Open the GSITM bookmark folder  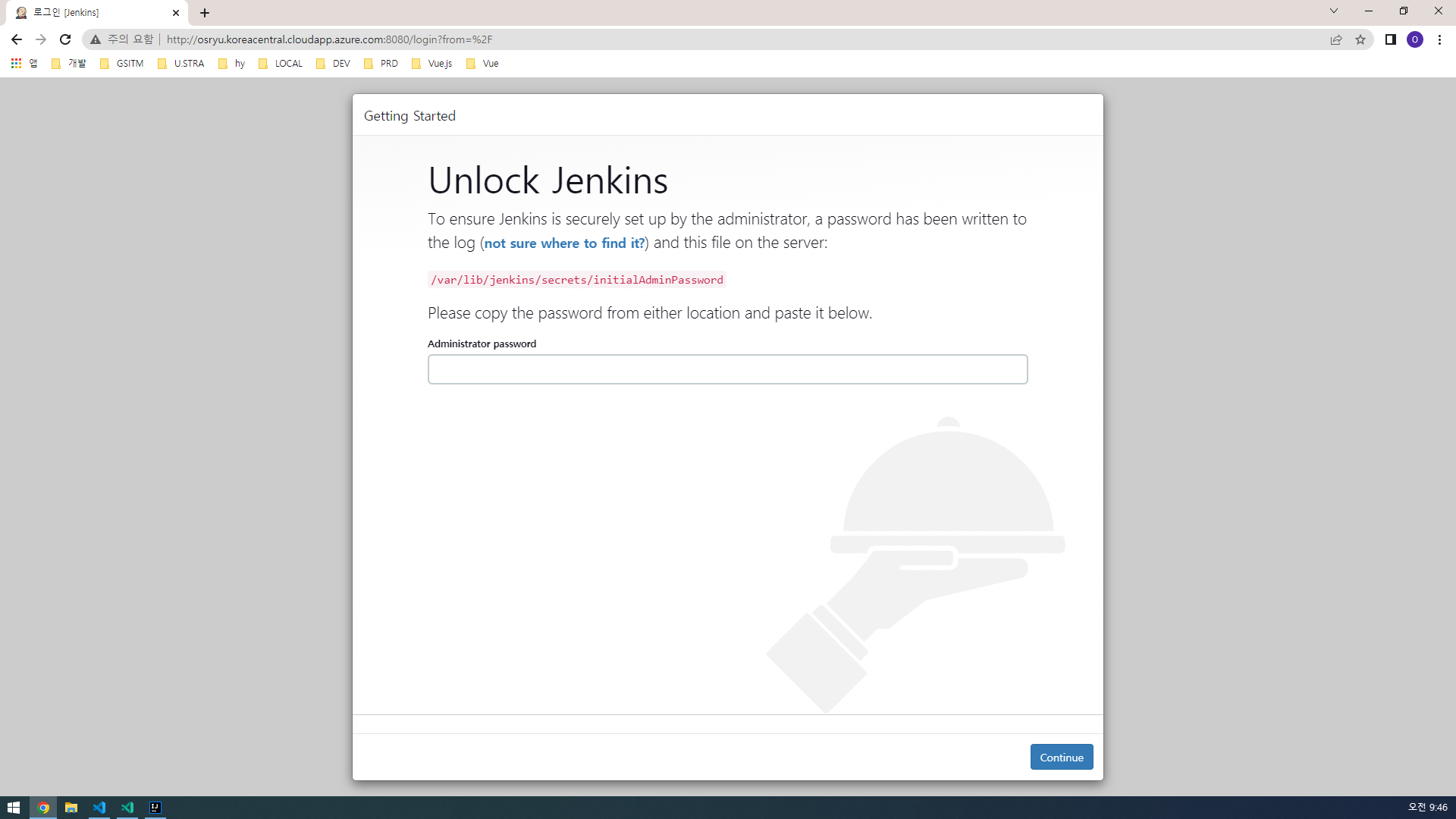121,64
